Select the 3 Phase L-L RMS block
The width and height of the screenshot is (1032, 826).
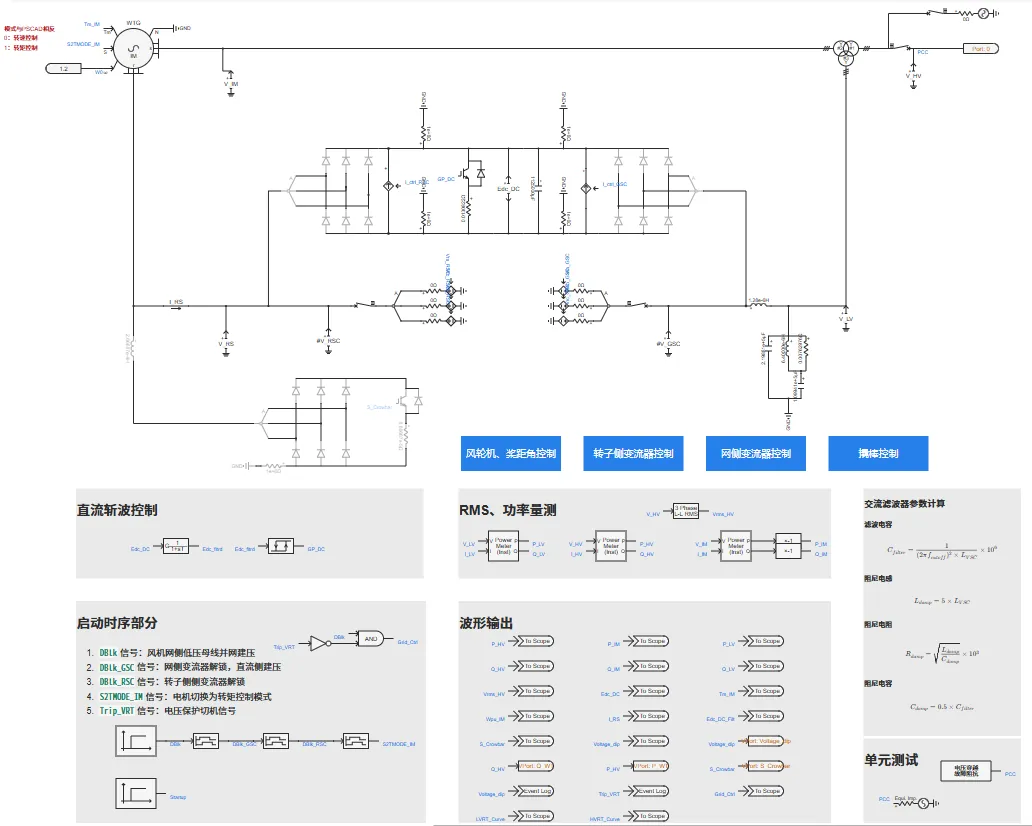point(686,511)
